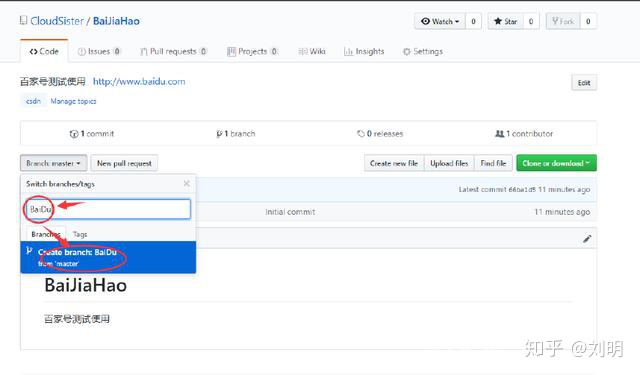Select the Tags tab in popup
The height and width of the screenshot is (375, 640).
point(80,234)
